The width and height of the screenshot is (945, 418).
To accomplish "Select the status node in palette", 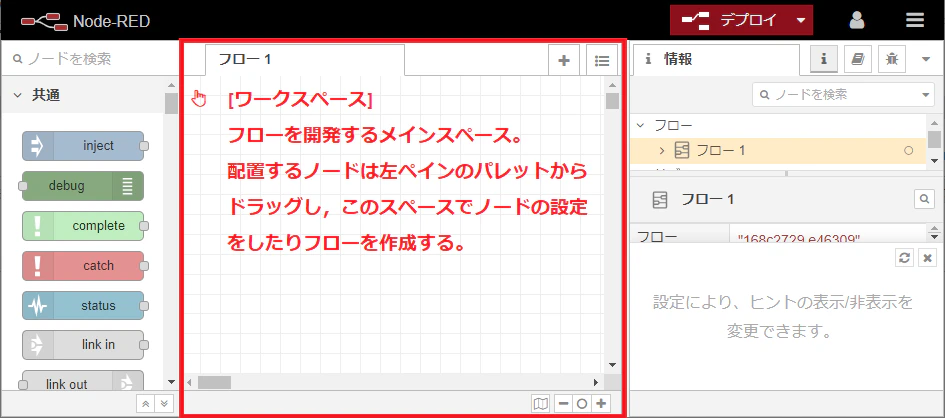I will pos(83,305).
